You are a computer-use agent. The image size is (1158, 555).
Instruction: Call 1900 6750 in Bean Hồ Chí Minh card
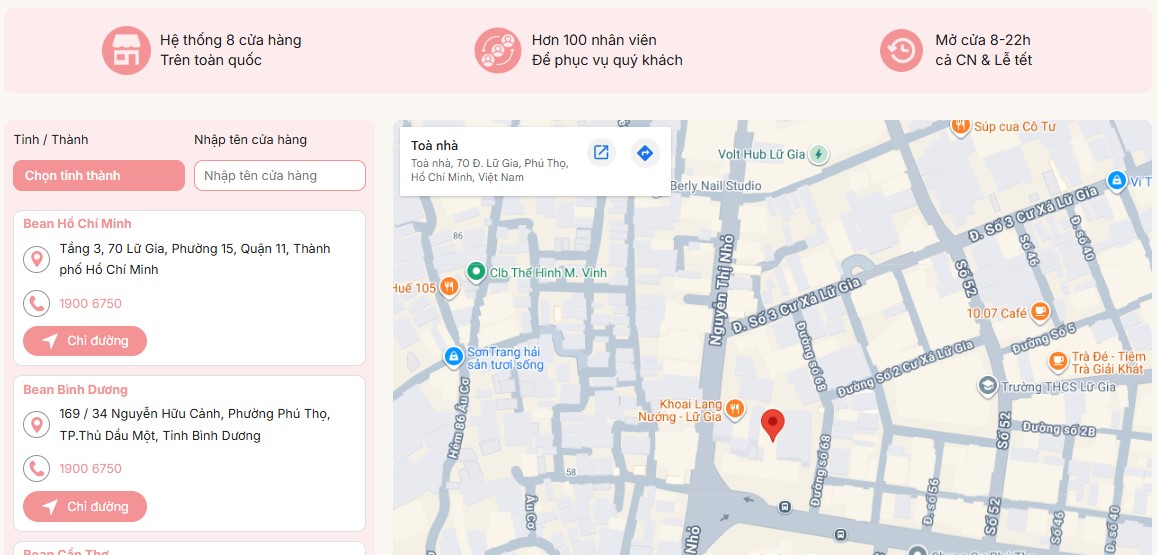pyautogui.click(x=90, y=303)
